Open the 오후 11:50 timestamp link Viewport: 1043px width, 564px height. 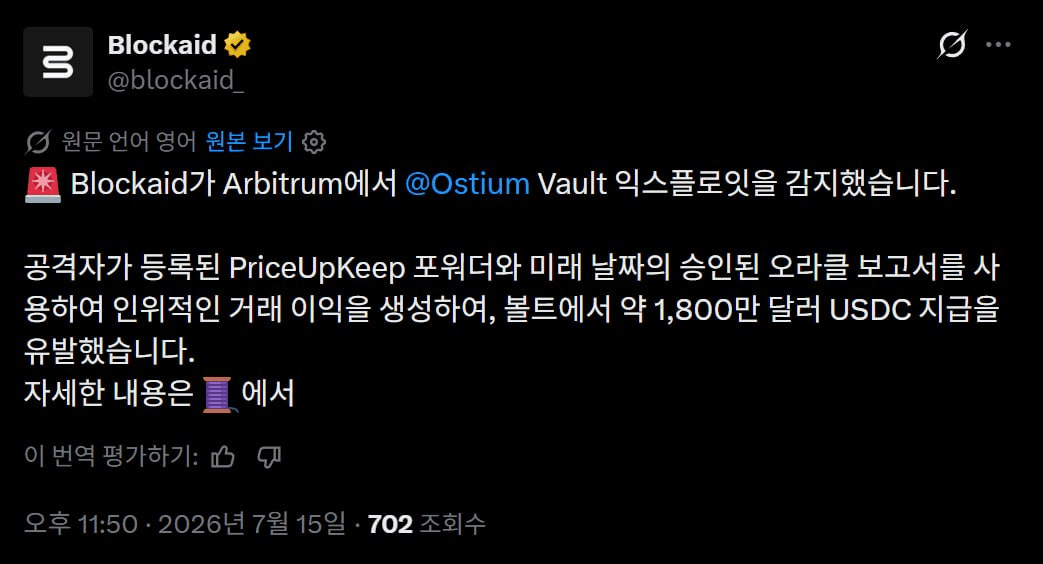[x=81, y=524]
